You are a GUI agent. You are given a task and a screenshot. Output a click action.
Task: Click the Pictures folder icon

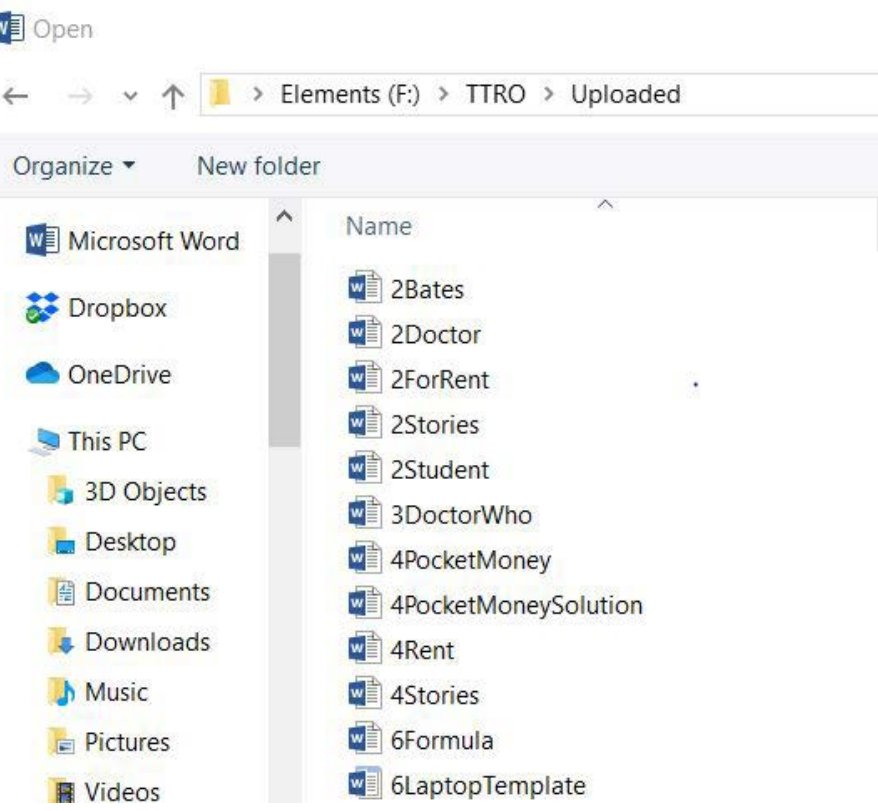coord(62,742)
